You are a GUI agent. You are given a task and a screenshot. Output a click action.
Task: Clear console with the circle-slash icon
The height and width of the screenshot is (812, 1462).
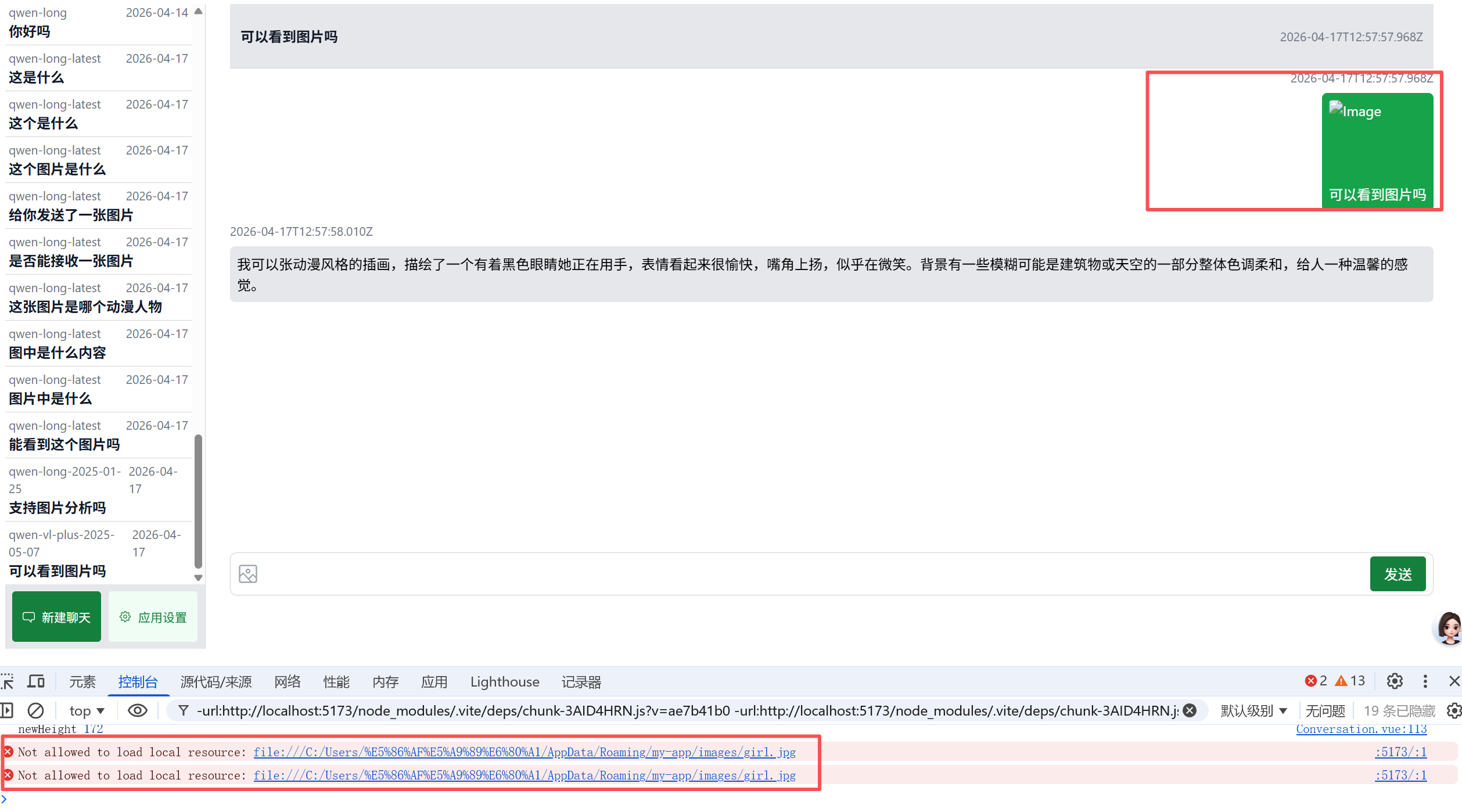point(35,710)
